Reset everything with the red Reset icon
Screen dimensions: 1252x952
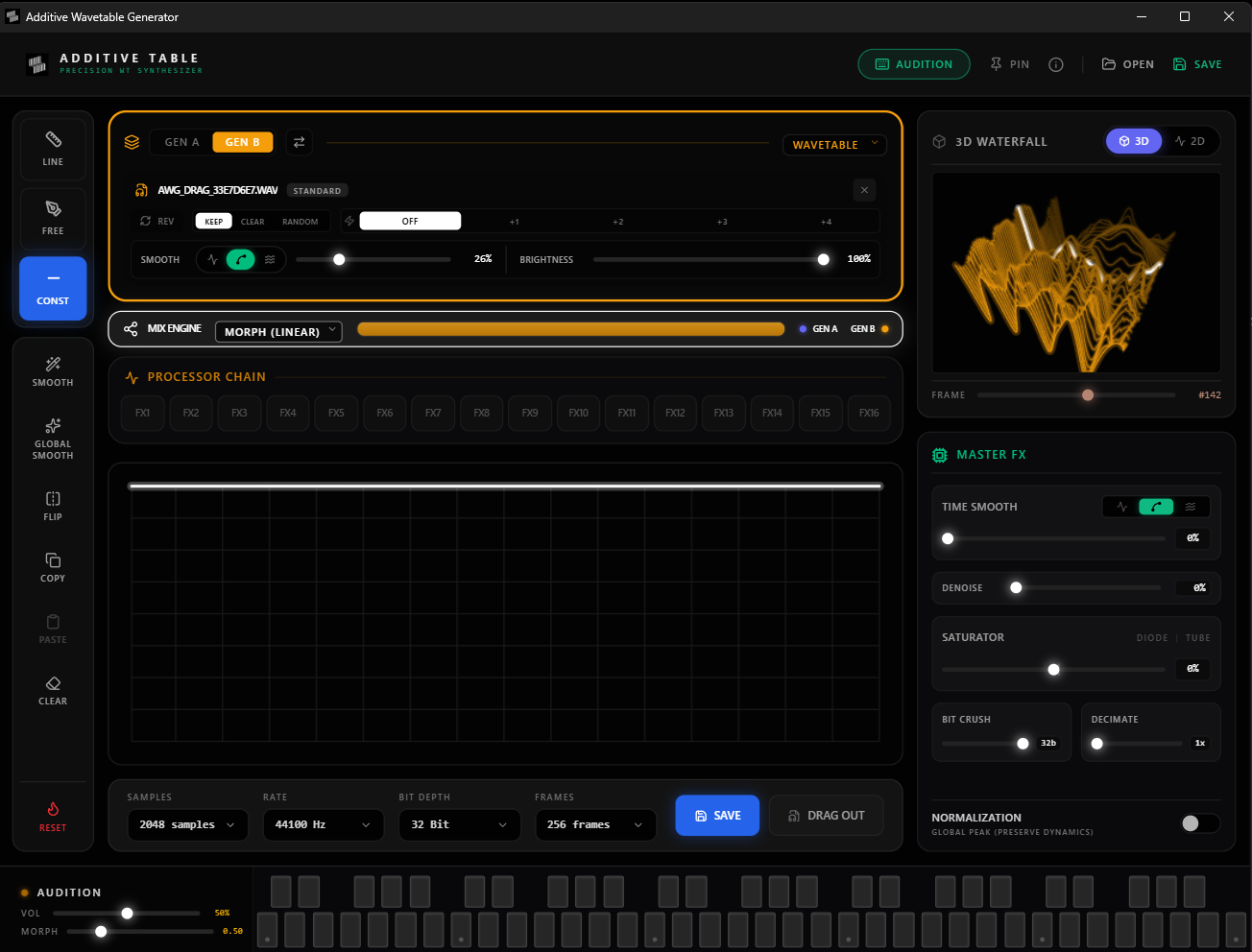coord(53,816)
